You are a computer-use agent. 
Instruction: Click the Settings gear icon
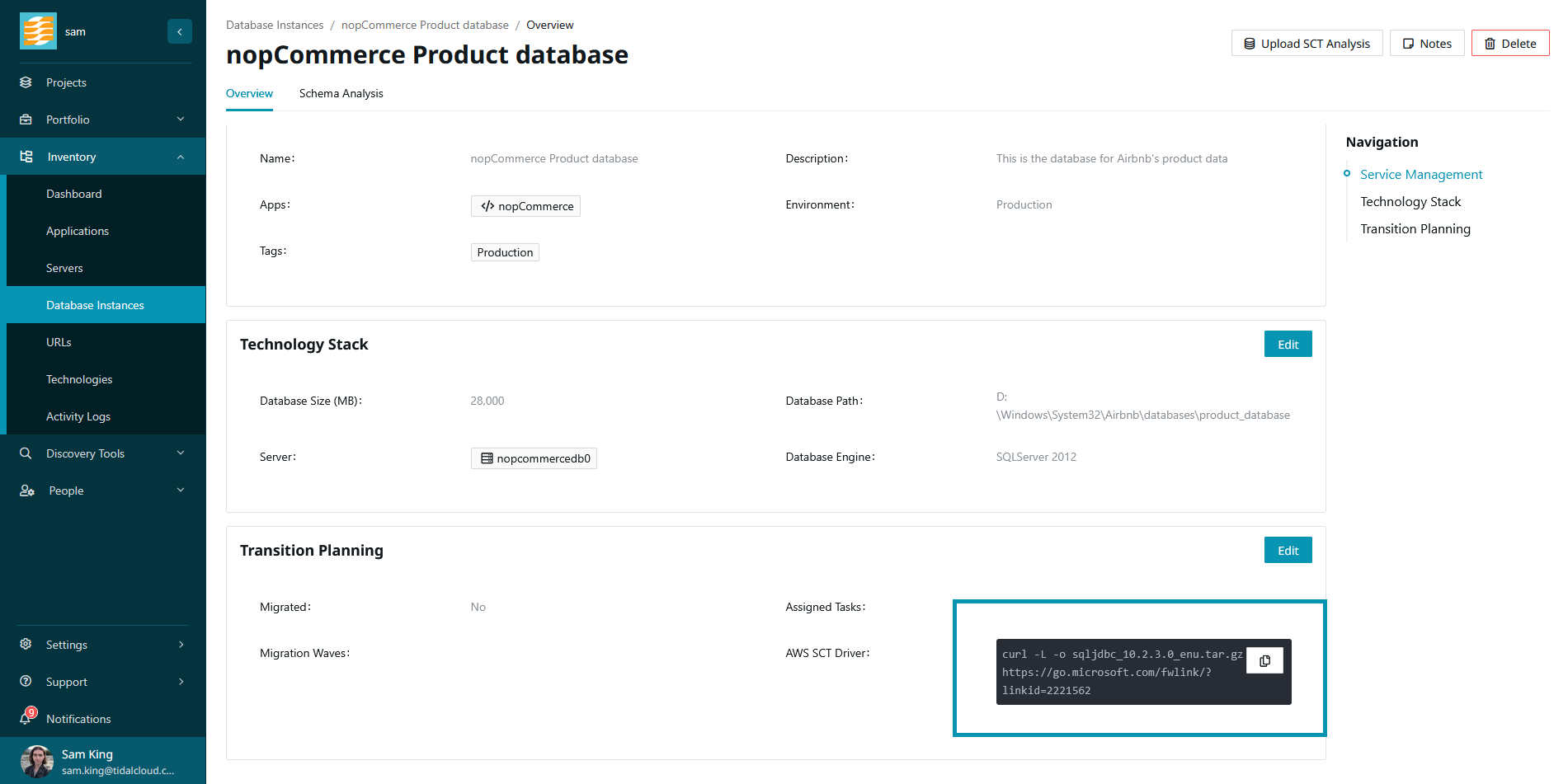point(26,644)
